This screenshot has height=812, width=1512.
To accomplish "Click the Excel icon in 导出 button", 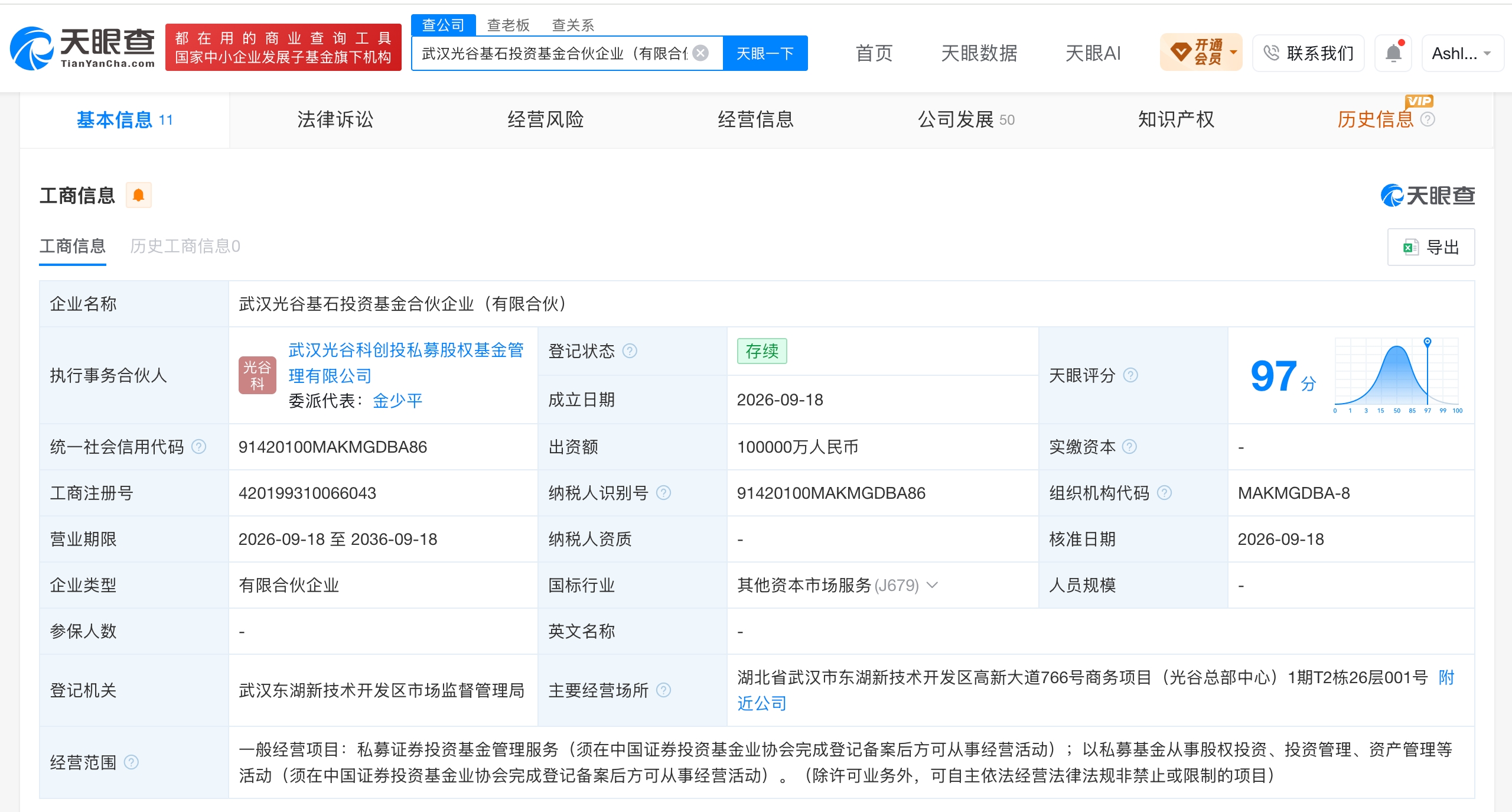I will (1410, 247).
